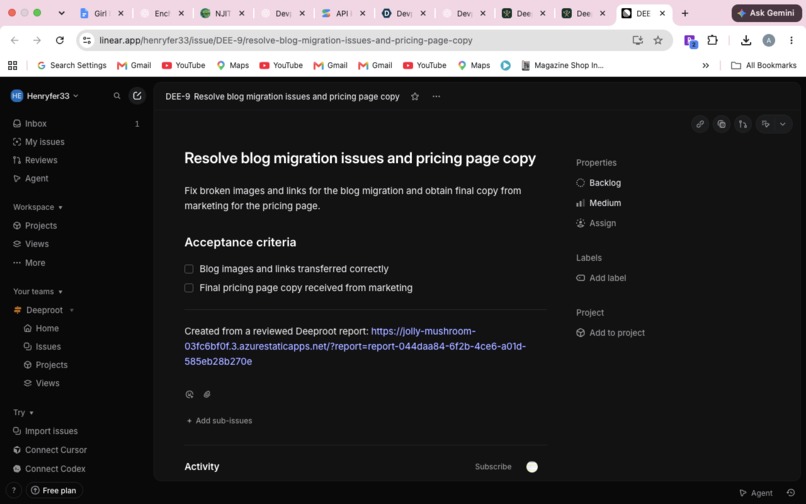Click the agent session icon near chevron
The height and width of the screenshot is (504, 806).
click(765, 124)
